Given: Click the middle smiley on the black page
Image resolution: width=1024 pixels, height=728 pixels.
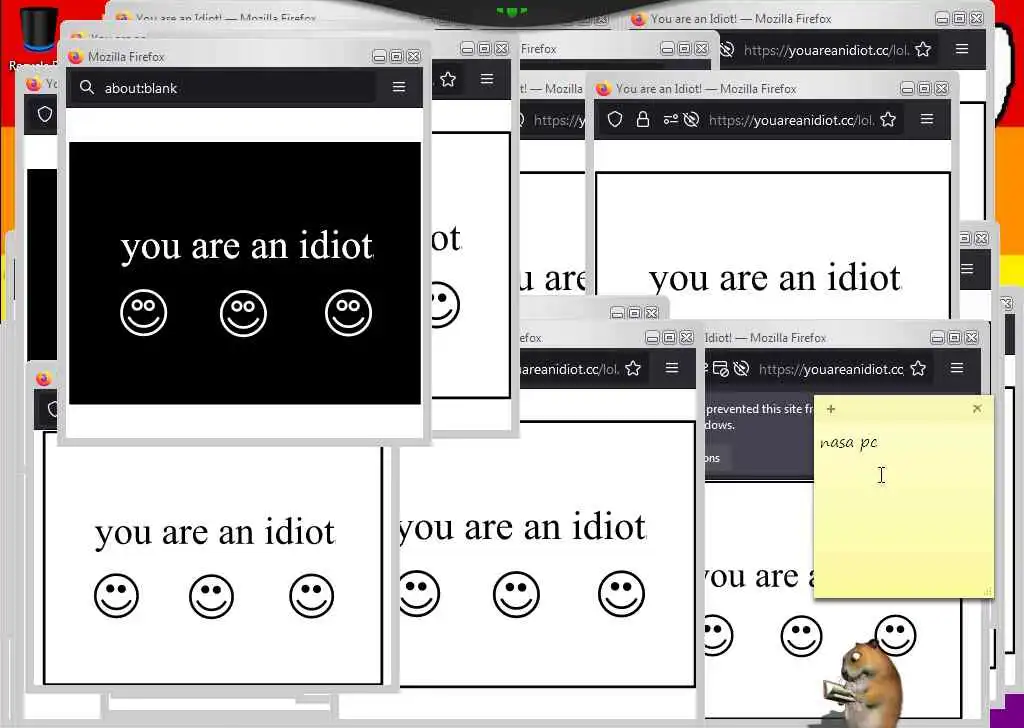Looking at the screenshot, I should (244, 313).
